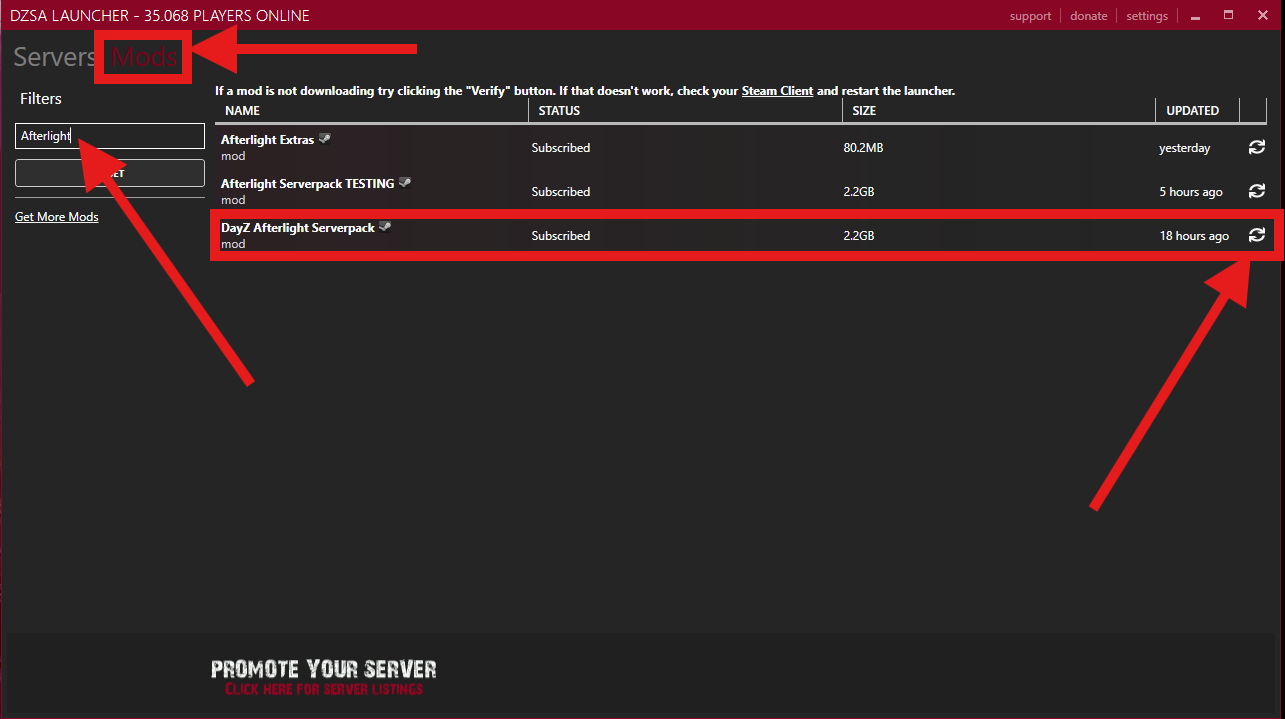This screenshot has height=719, width=1285.
Task: Click the 'yesterday' updated value
Action: point(1185,148)
